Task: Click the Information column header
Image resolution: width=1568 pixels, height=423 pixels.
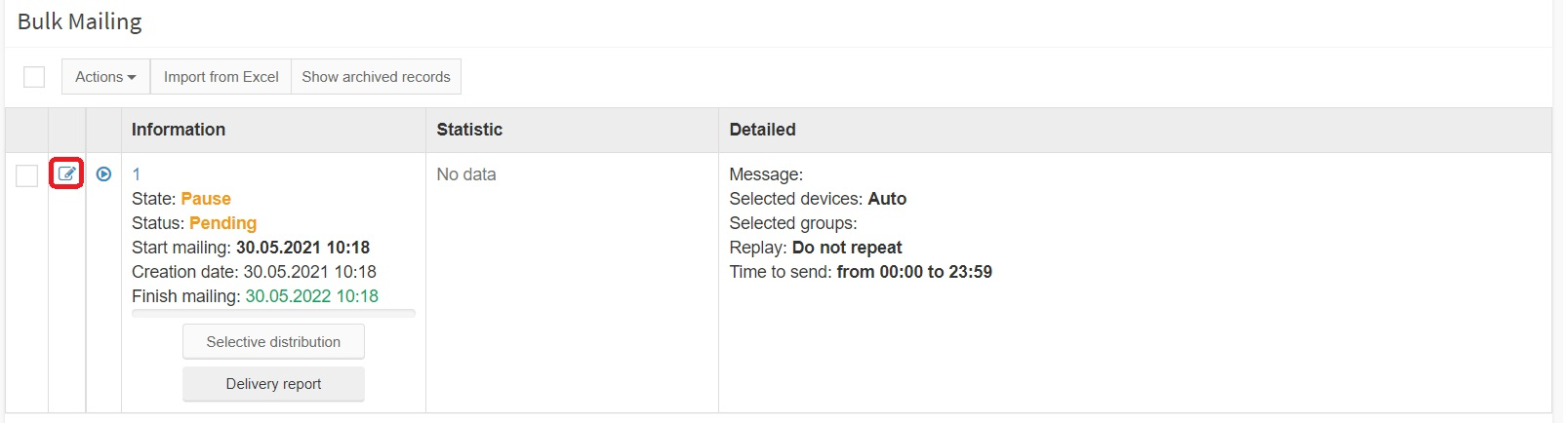Action: point(179,130)
